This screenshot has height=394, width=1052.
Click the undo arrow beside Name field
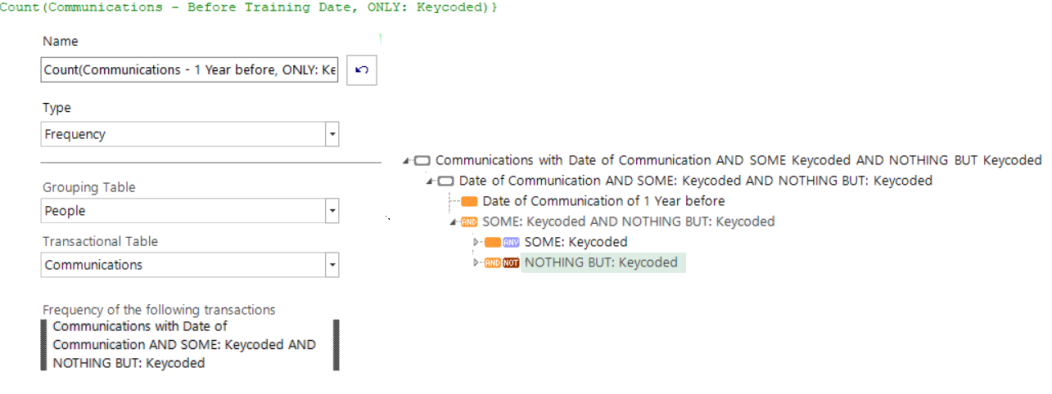click(362, 70)
